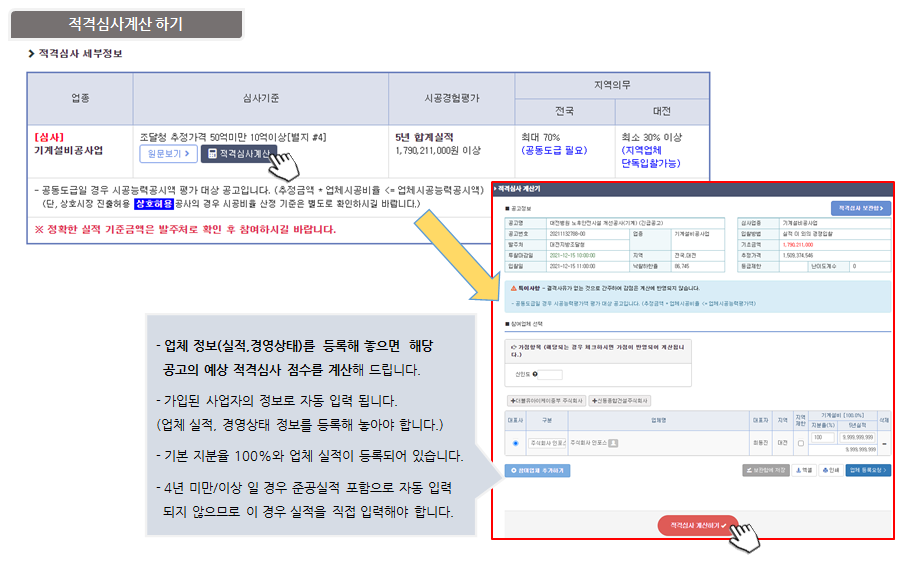Viewport: 905px width, 562px height.
Task: Click the red 기초금액 value 1,790,211,000
Action: (798, 245)
